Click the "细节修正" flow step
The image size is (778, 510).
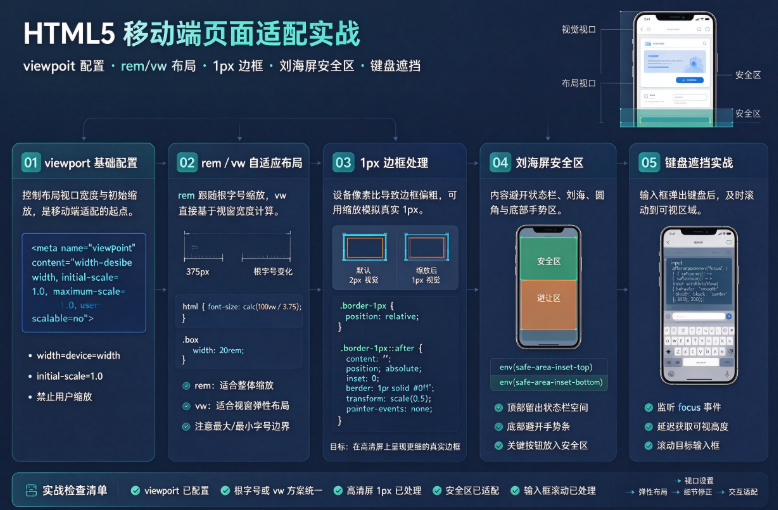click(698, 492)
